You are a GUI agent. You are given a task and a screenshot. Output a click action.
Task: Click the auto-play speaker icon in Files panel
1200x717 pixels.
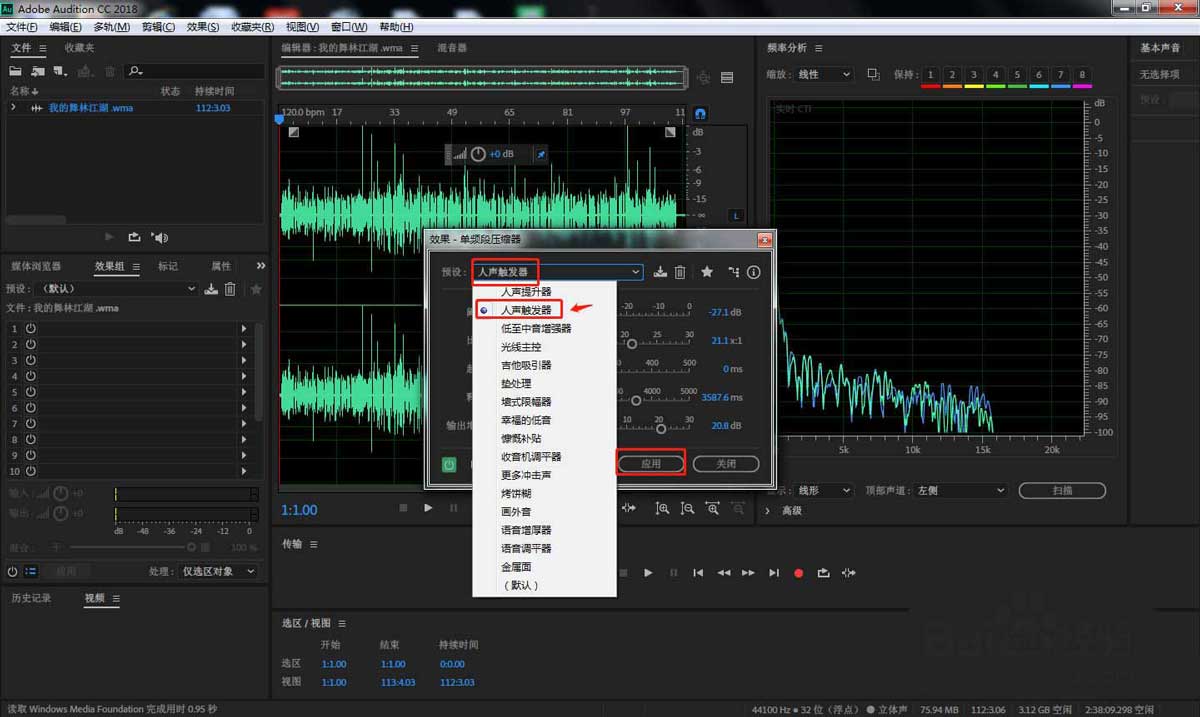[160, 237]
